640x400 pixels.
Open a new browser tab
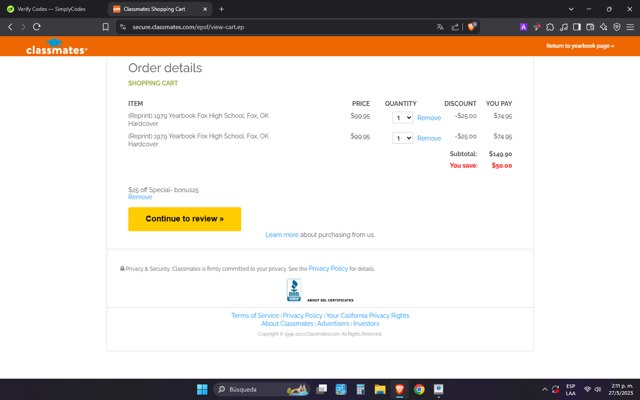pyautogui.click(x=221, y=9)
